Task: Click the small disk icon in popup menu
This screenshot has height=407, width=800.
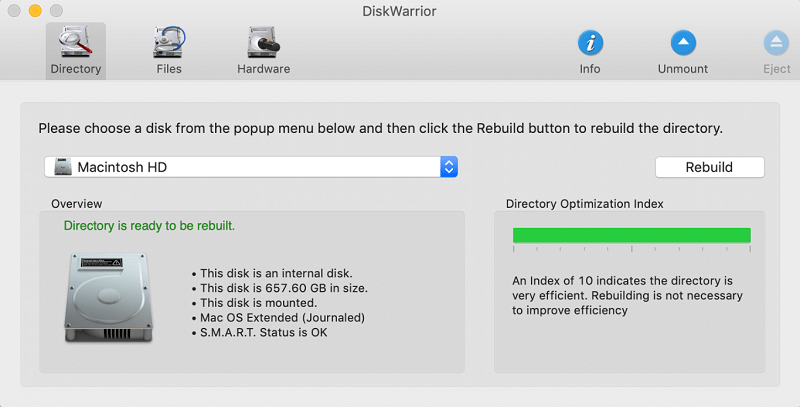Action: [x=61, y=167]
